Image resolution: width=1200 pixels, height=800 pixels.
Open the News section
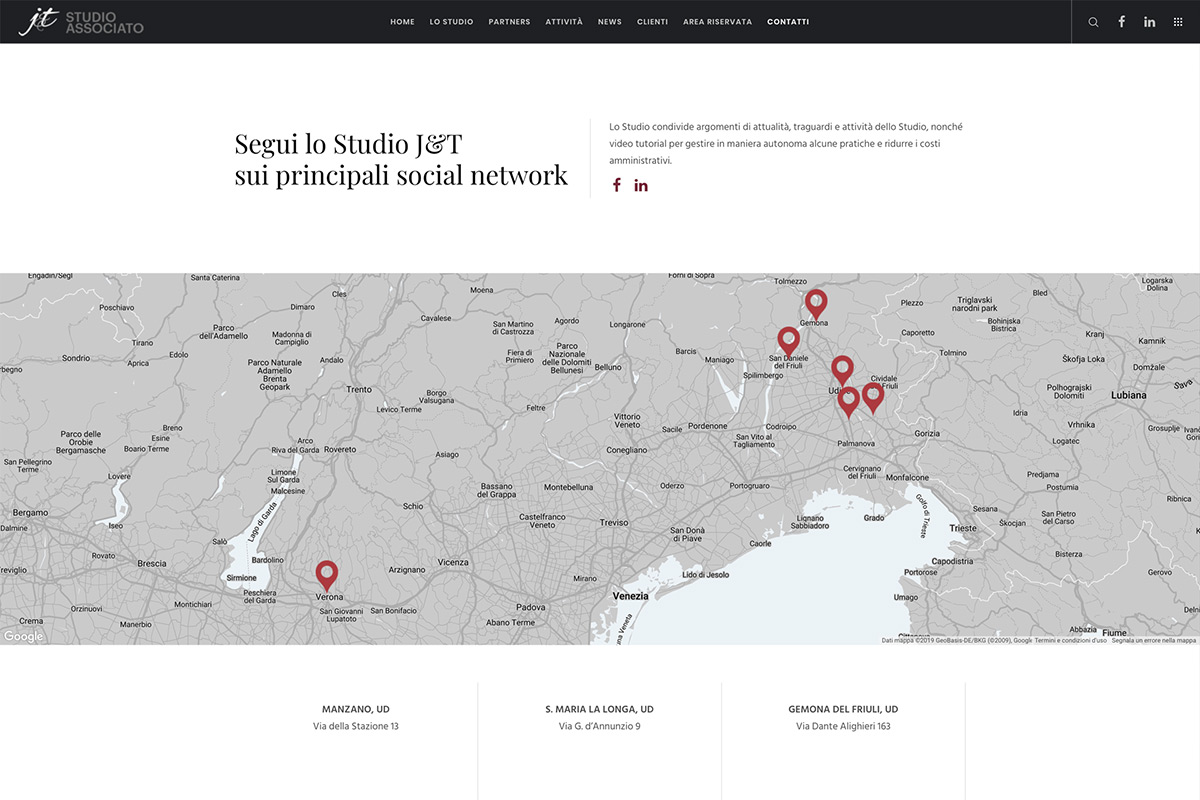coord(609,22)
